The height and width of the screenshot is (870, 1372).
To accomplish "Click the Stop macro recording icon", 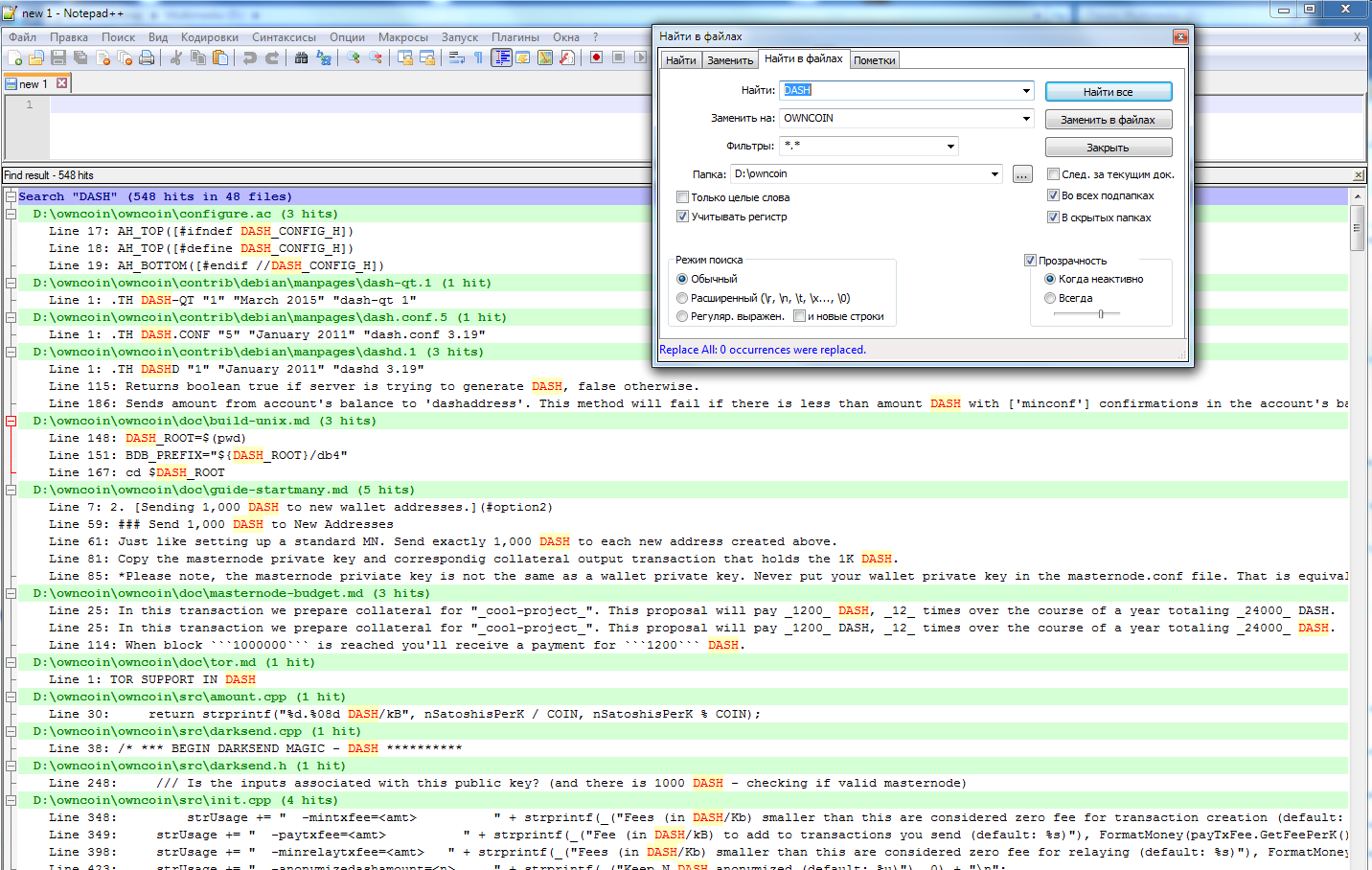I will pyautogui.click(x=618, y=57).
